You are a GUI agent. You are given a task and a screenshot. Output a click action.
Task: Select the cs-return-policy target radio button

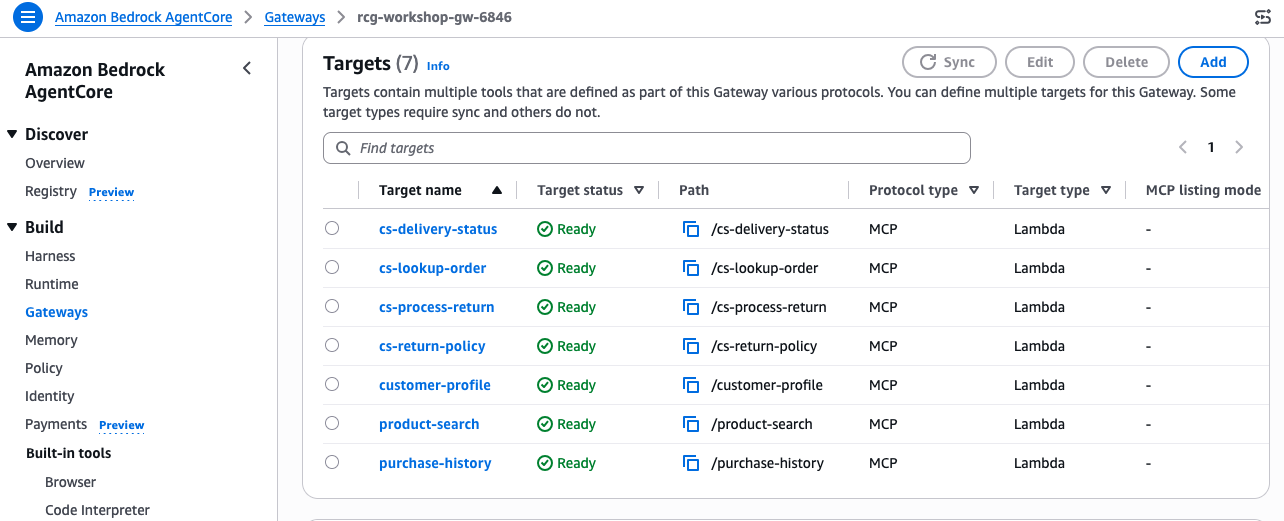pos(332,345)
